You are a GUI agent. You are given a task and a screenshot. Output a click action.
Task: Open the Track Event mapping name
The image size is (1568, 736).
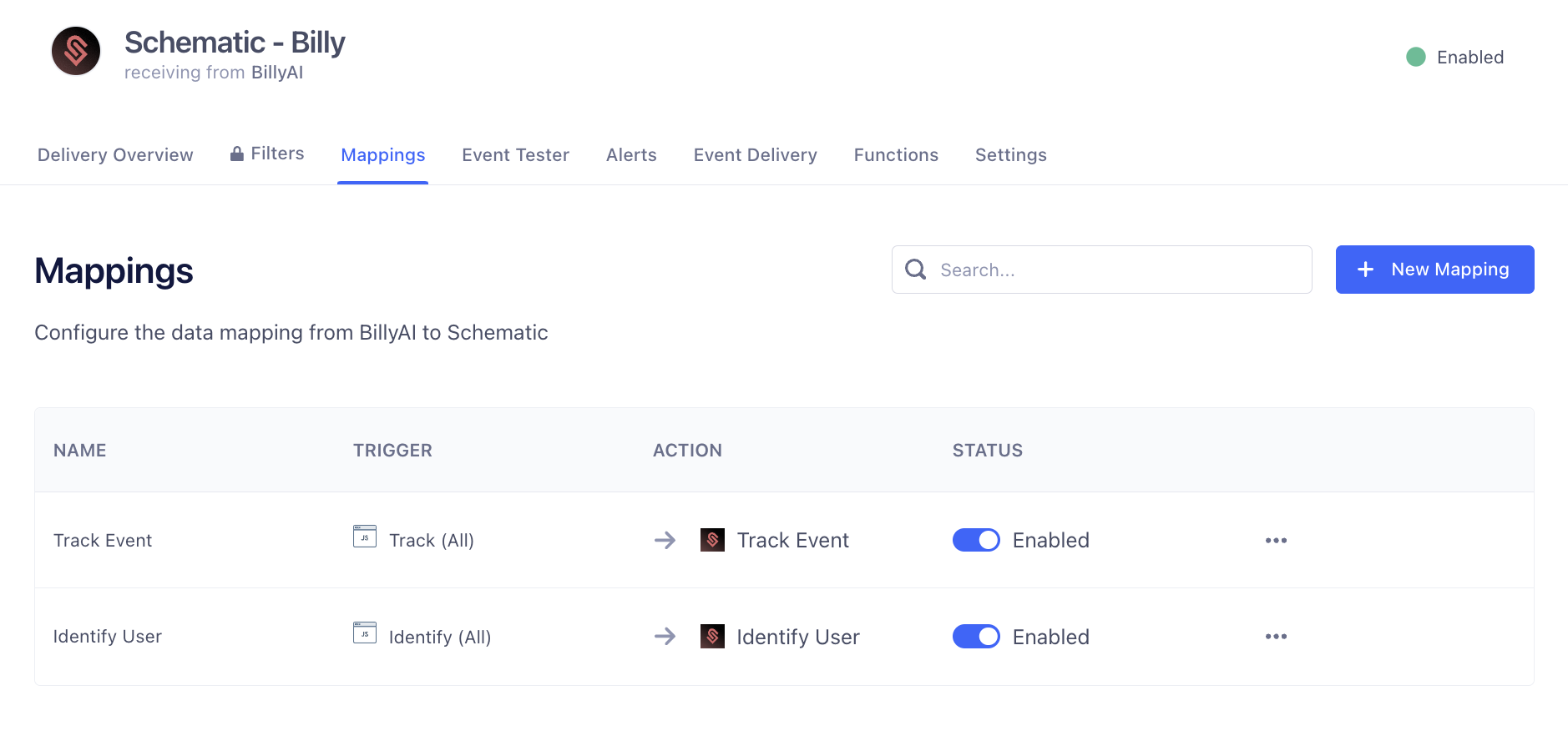click(103, 541)
